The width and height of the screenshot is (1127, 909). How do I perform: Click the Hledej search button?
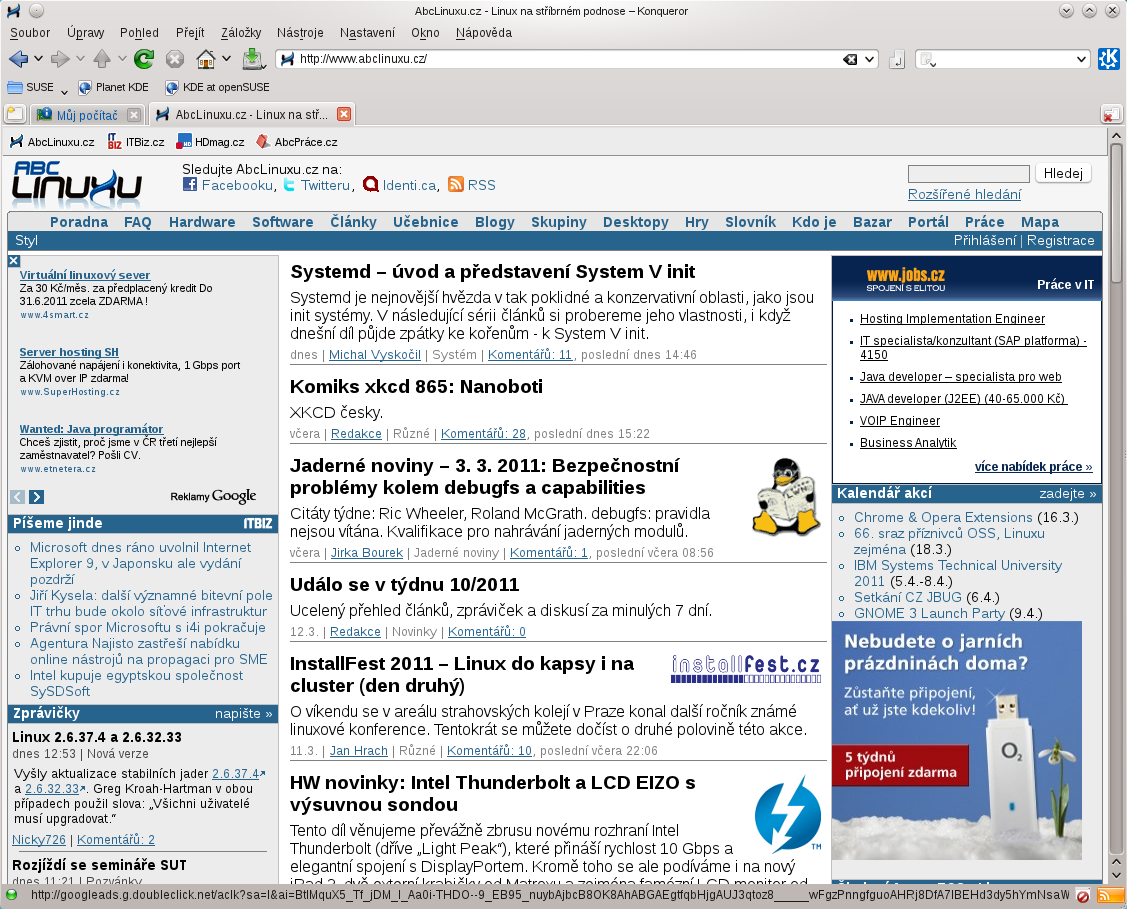(x=1063, y=173)
